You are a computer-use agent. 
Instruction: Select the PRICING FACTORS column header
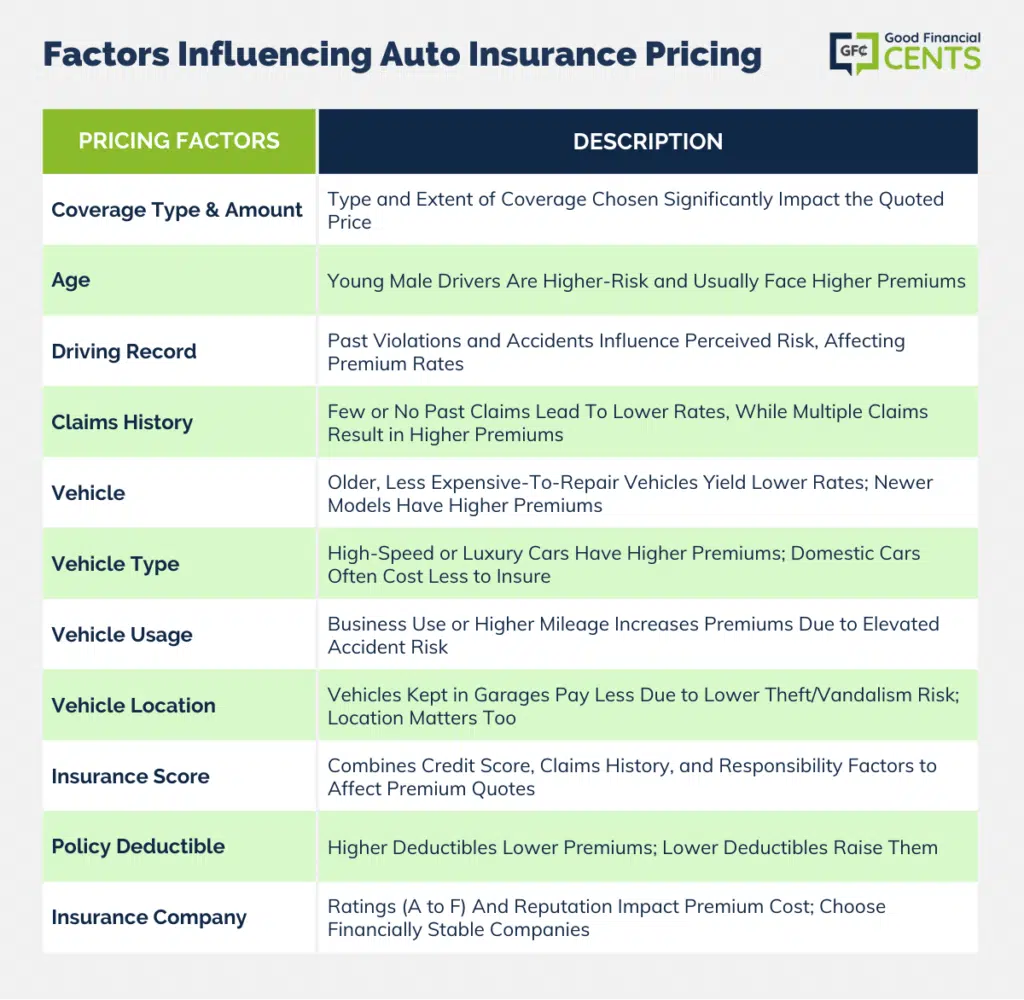[179, 141]
